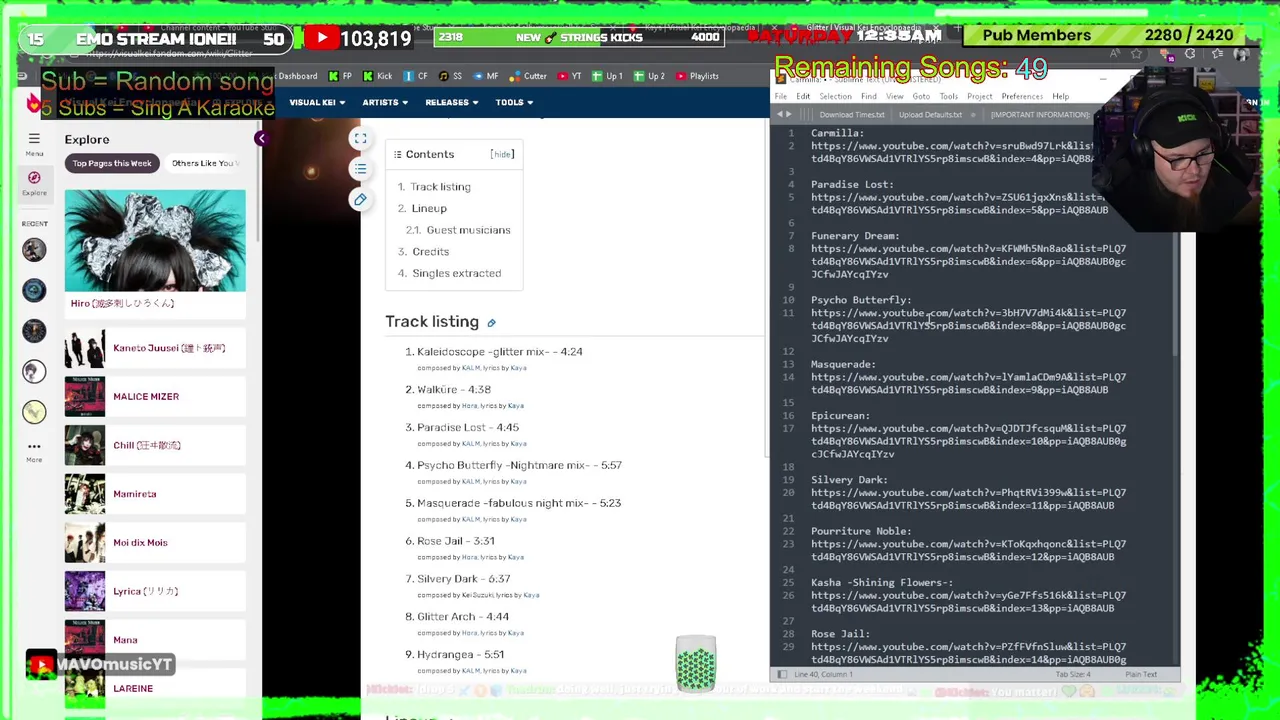Switch to Download Times.txt tab
This screenshot has width=1280, height=720.
(852, 115)
